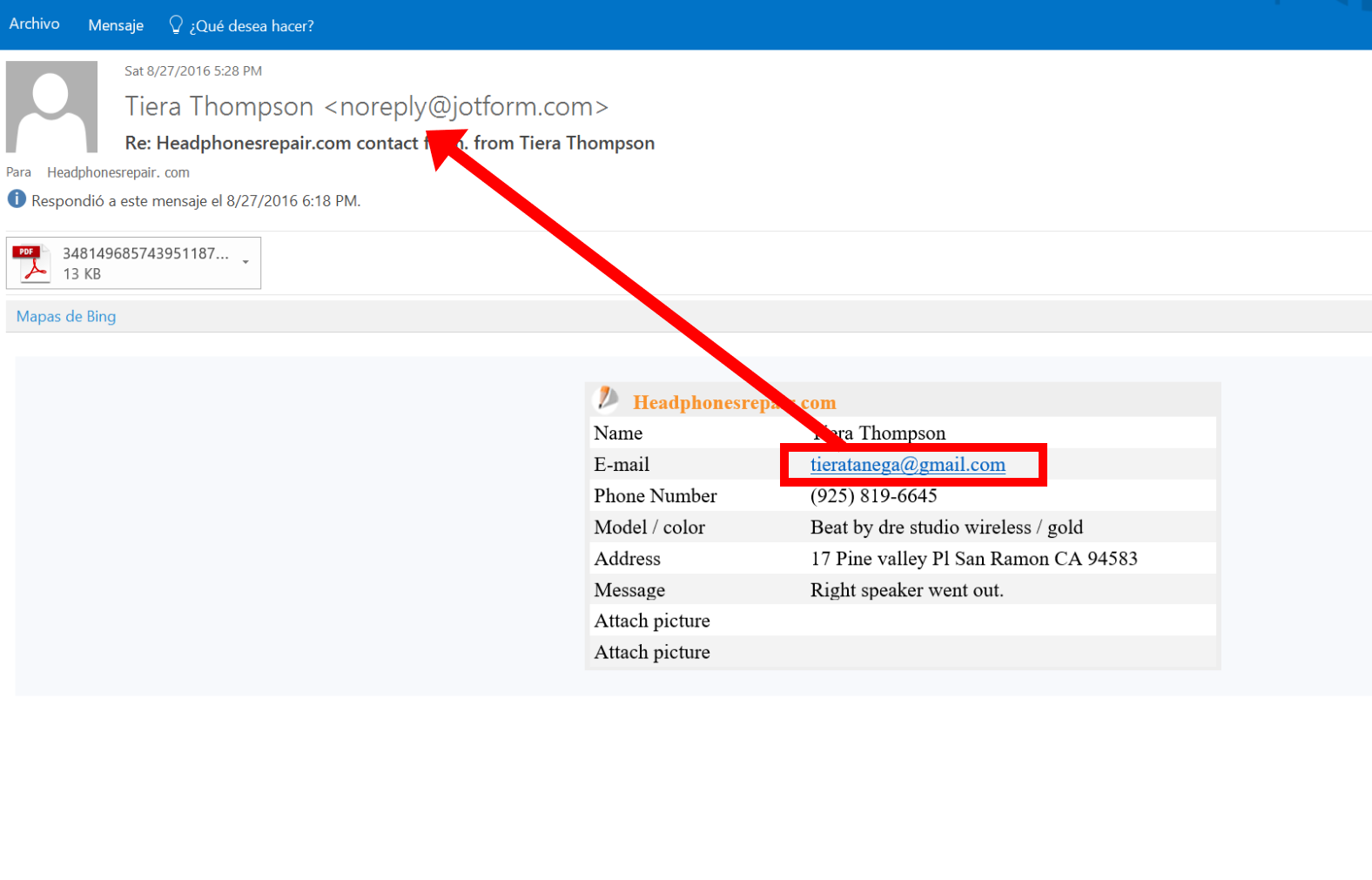
Task: Click sender name Tiera Thompson in header
Action: click(219, 106)
